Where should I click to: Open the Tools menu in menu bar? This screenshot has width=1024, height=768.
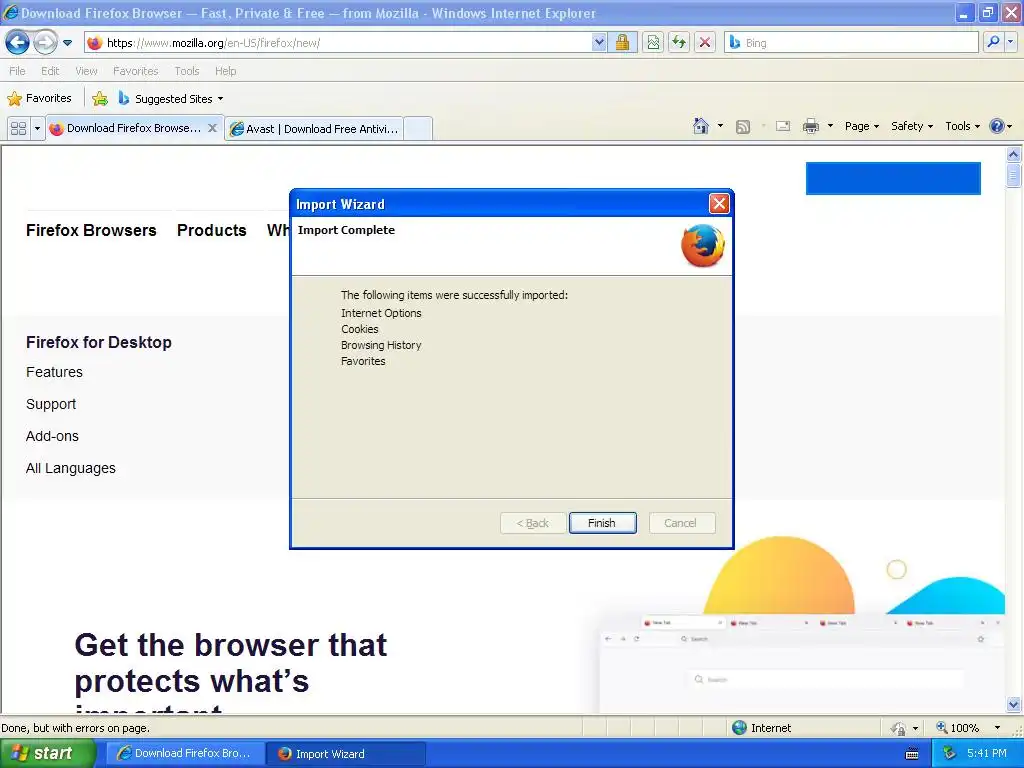[x=187, y=71]
